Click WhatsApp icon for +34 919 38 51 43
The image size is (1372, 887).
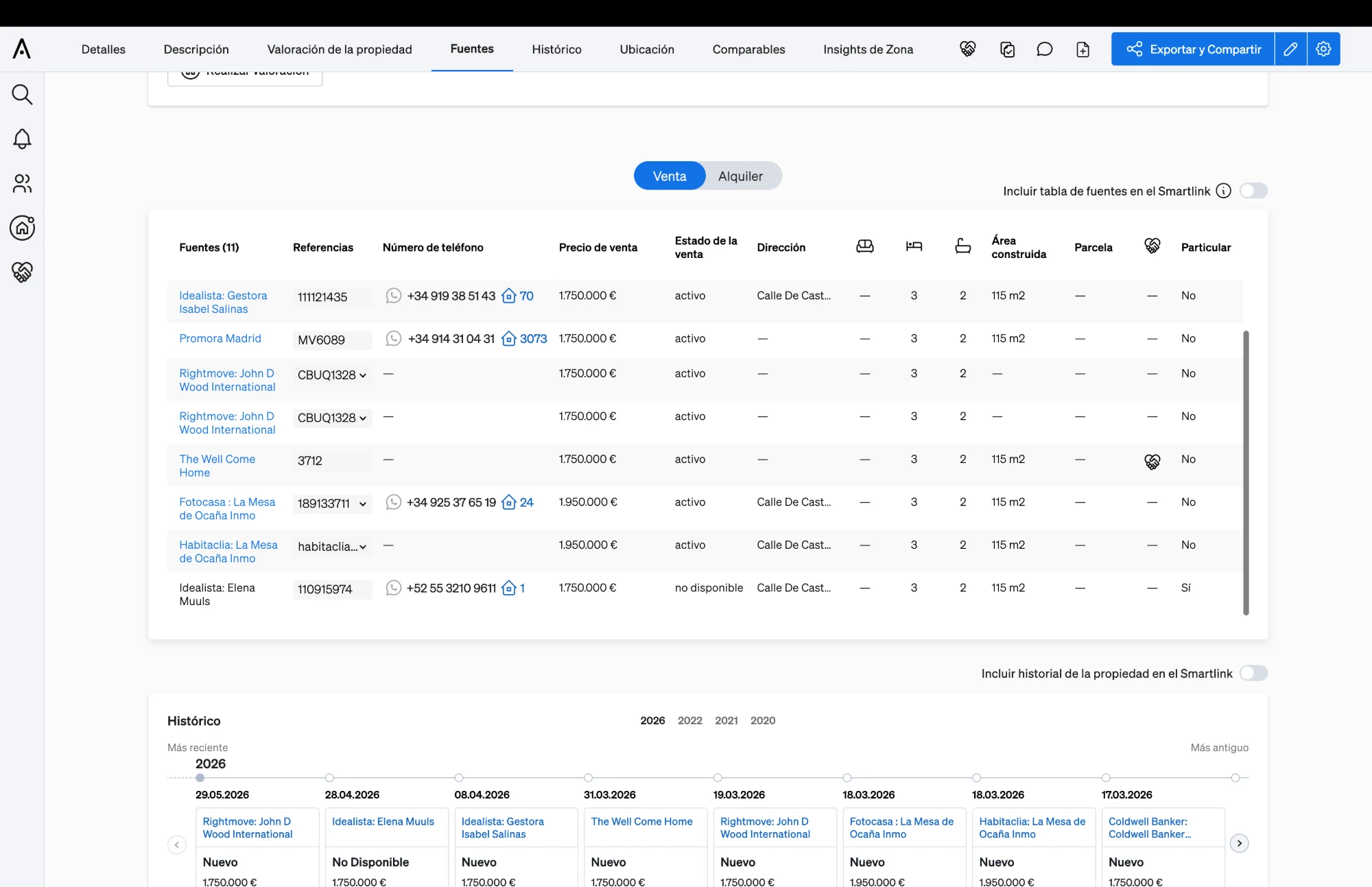click(393, 296)
